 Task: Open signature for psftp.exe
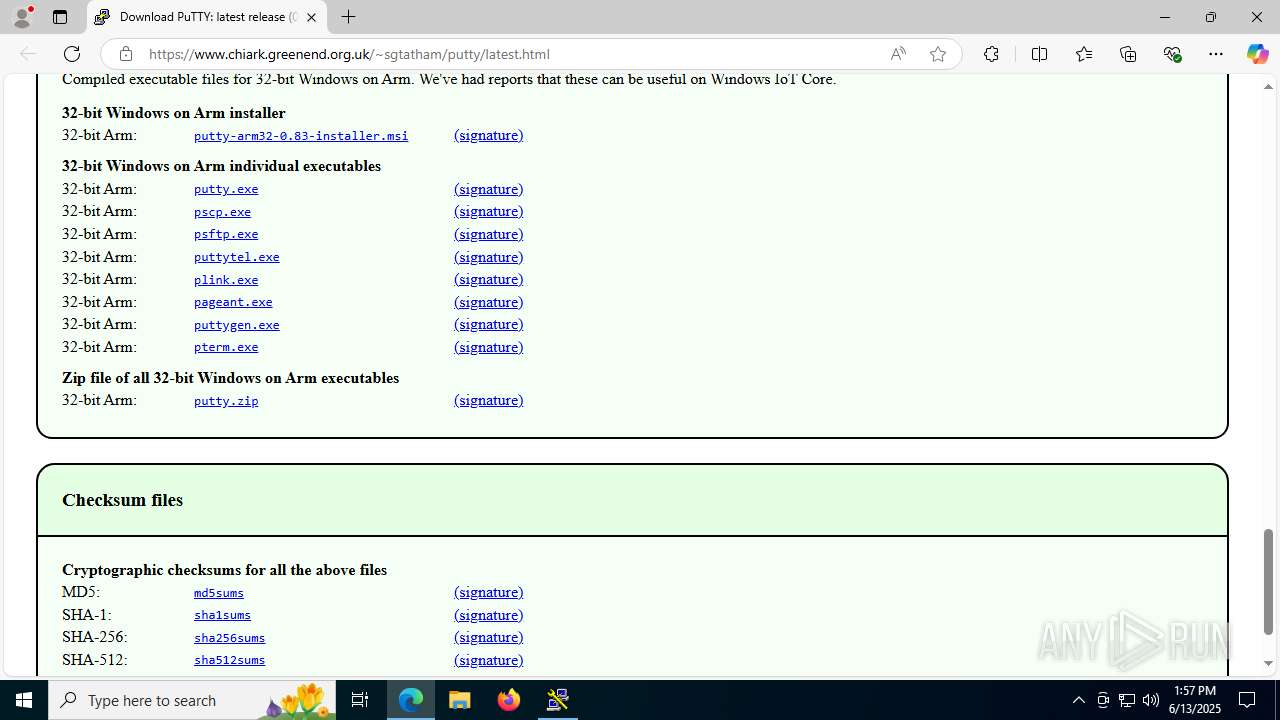[488, 234]
